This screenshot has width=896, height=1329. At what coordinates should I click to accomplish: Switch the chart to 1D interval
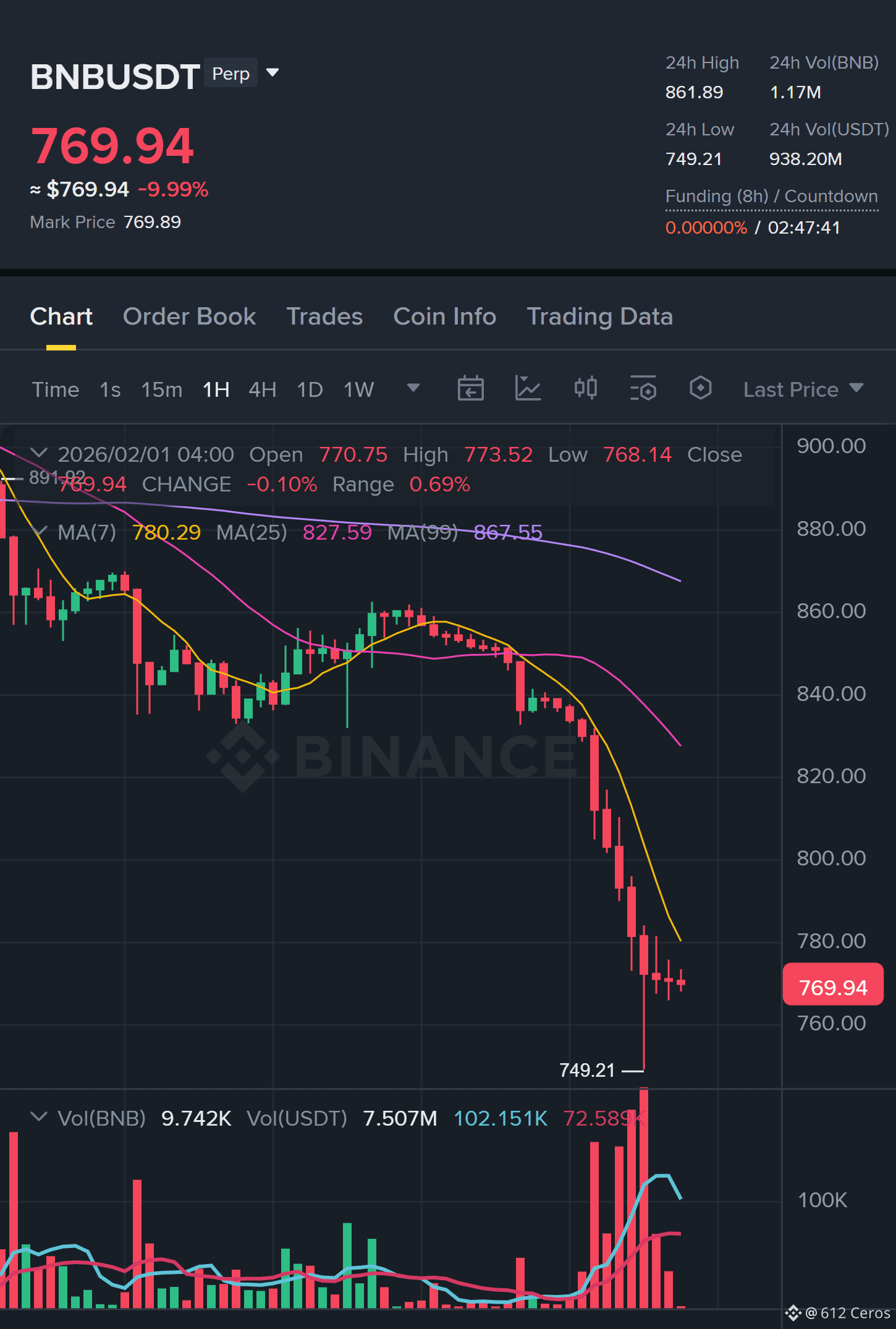[310, 389]
